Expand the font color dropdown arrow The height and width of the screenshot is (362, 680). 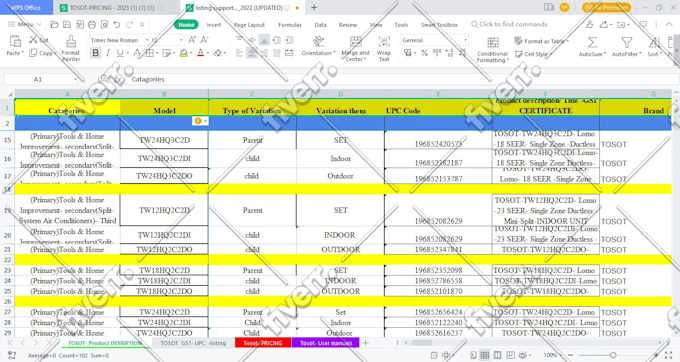tap(208, 53)
